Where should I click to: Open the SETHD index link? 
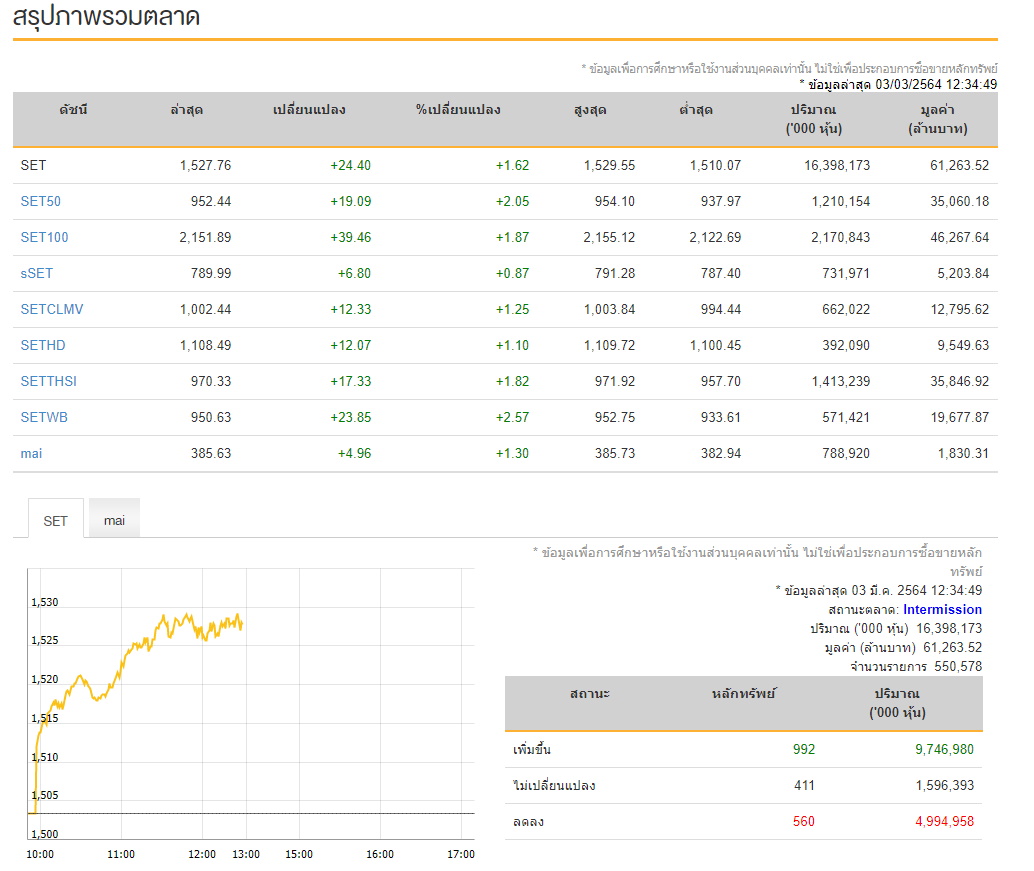pyautogui.click(x=43, y=345)
